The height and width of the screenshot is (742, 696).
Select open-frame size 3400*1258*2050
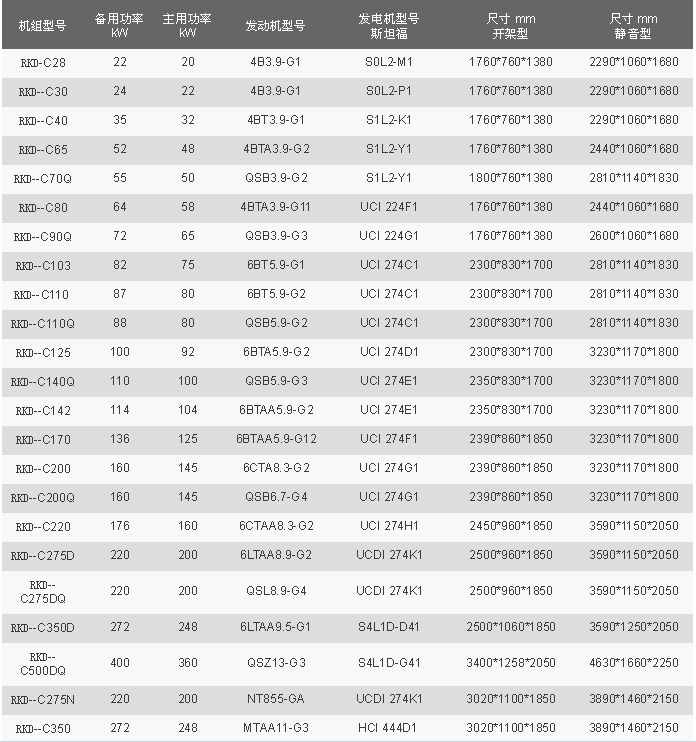coord(510,663)
